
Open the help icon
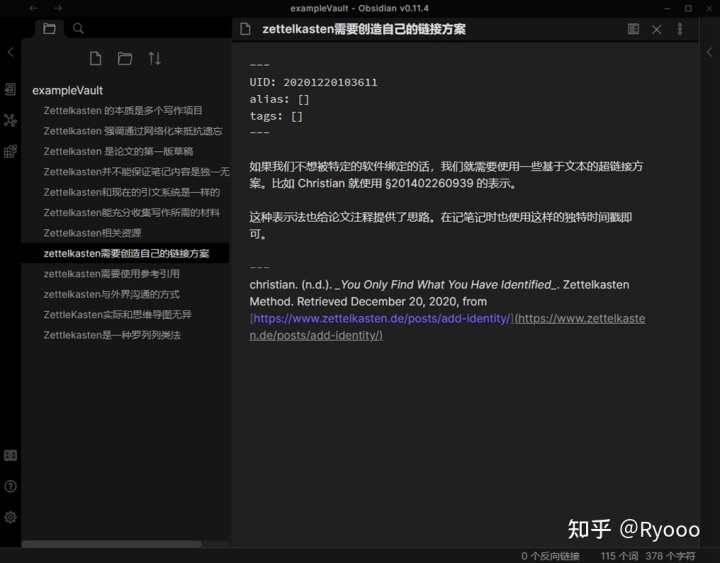(10, 486)
